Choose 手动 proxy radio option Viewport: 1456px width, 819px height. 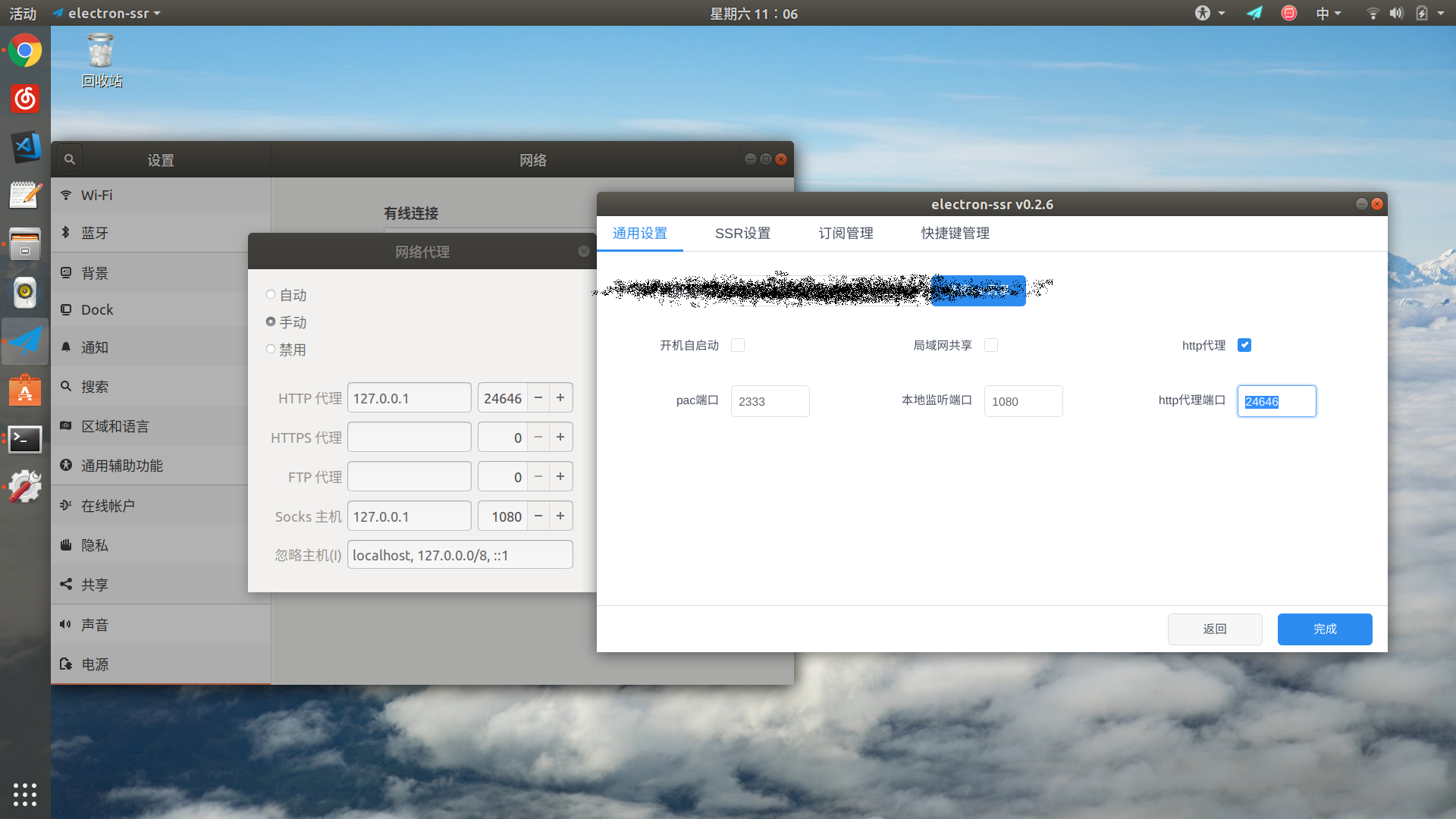coord(271,322)
